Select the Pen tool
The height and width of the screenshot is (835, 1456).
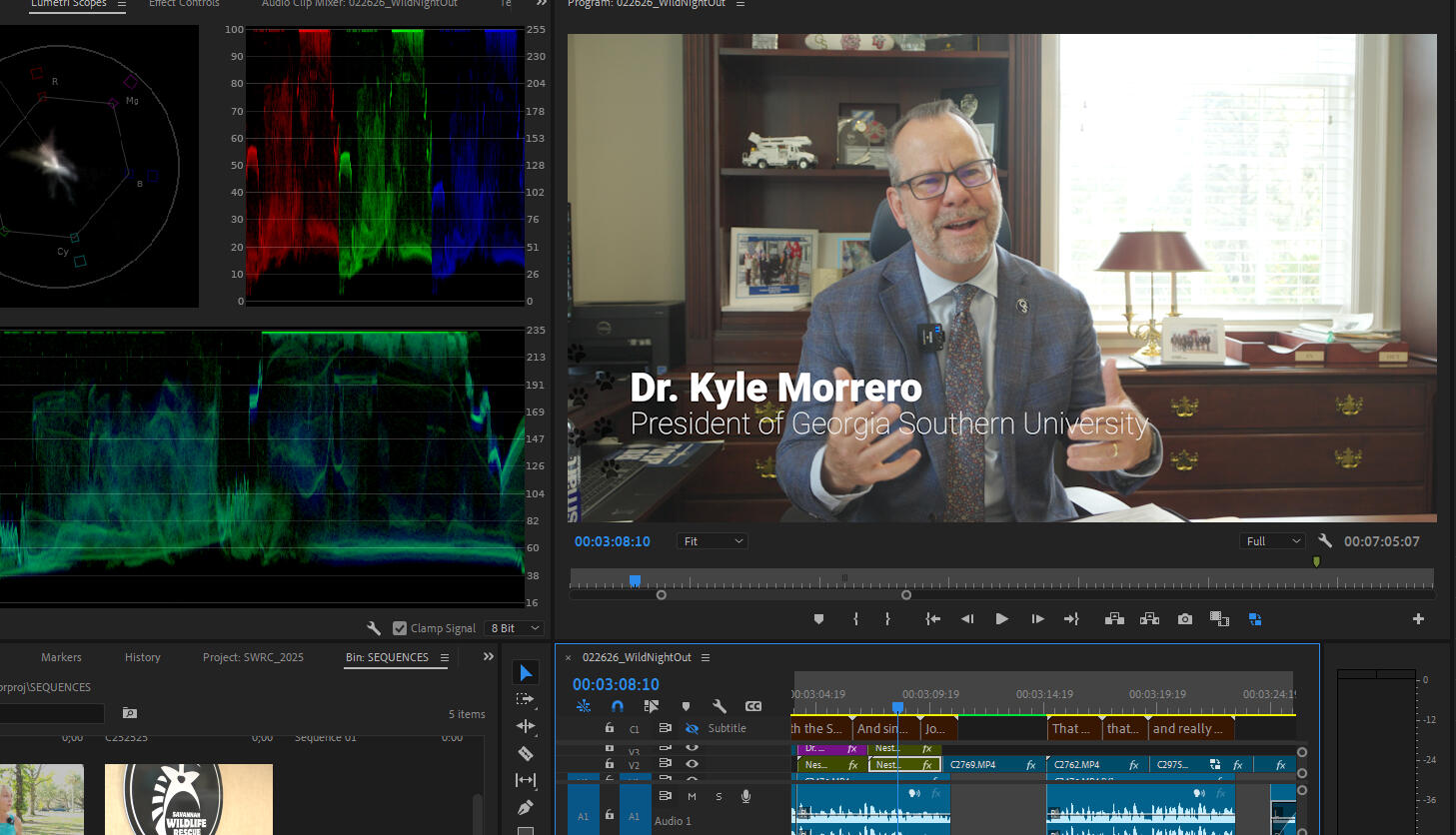pos(526,807)
